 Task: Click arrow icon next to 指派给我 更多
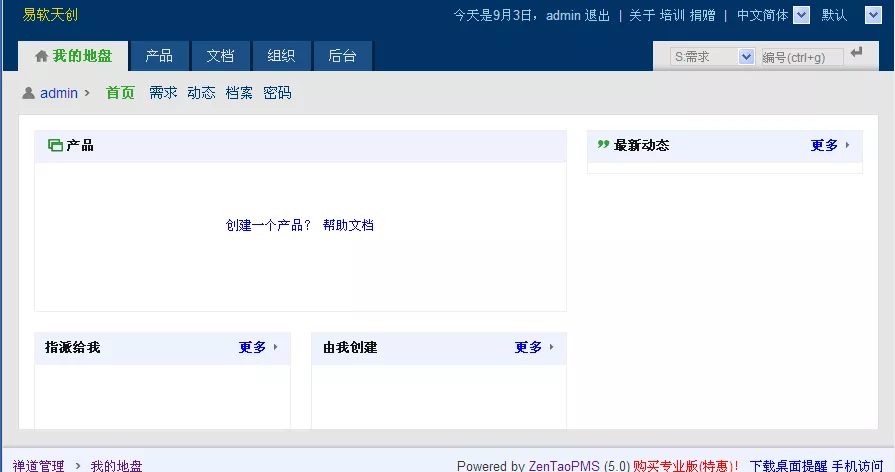275,347
